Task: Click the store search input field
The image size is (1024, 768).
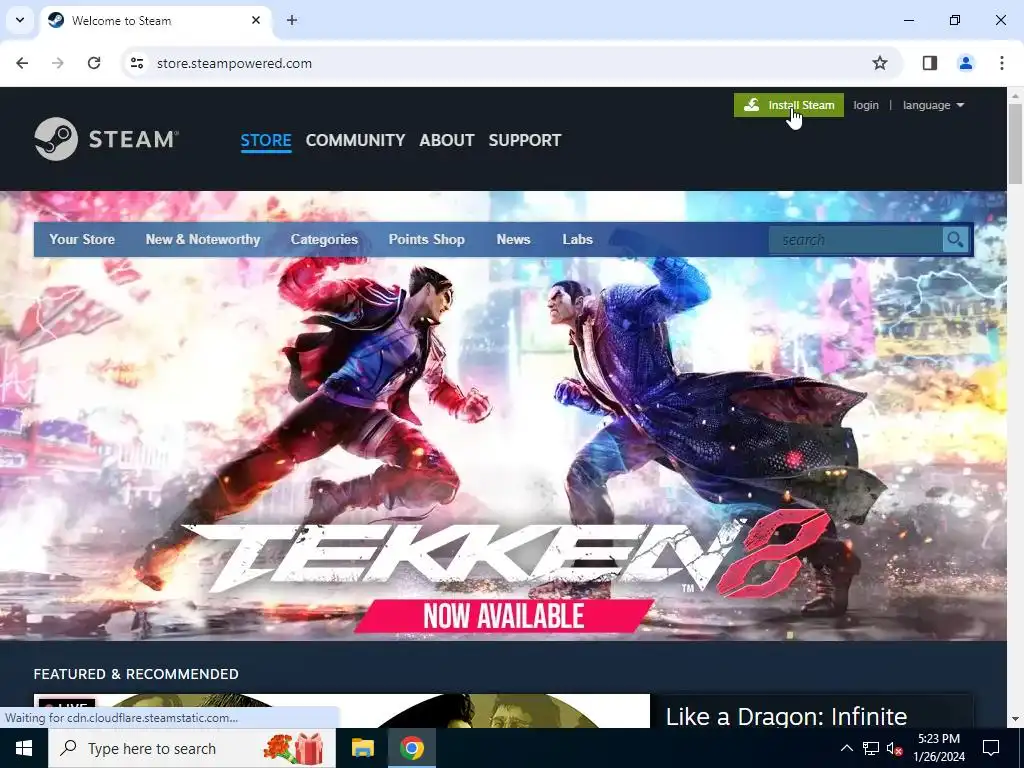Action: pos(856,240)
